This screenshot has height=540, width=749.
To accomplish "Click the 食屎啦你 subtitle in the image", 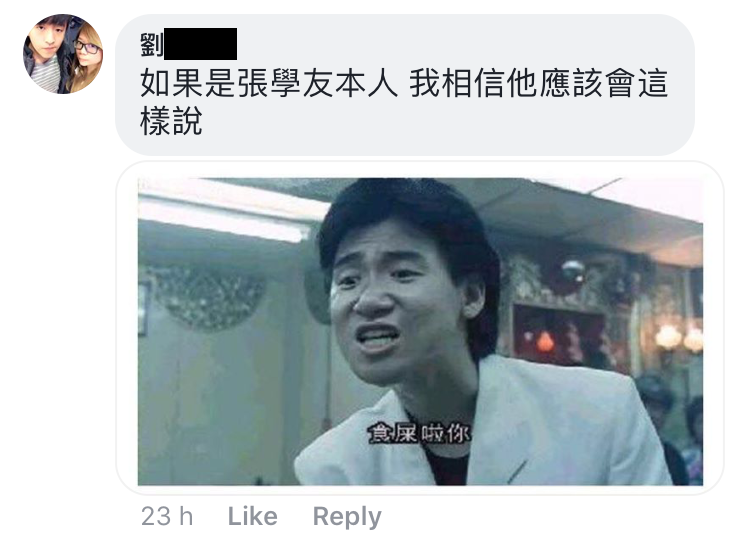I will 419,433.
